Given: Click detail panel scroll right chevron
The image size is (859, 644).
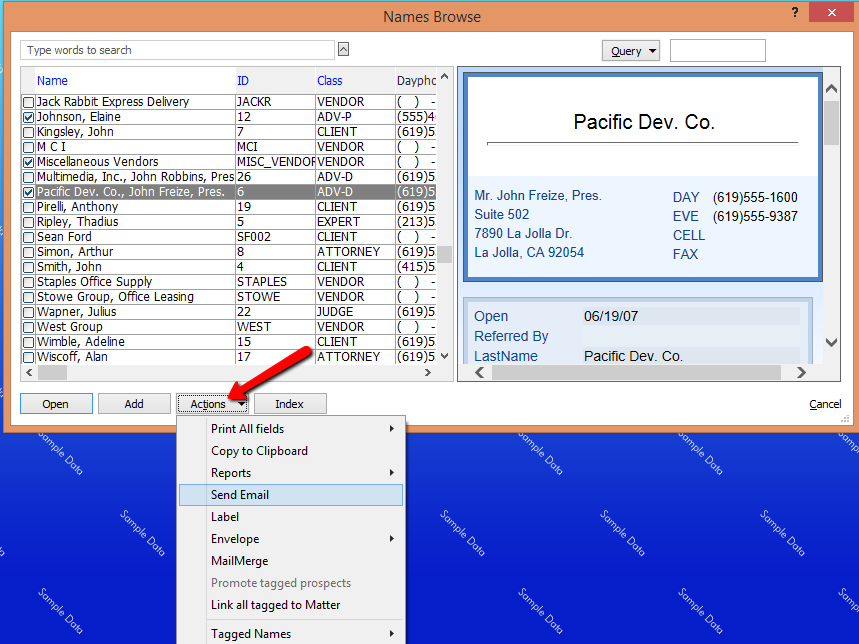Looking at the screenshot, I should click(x=801, y=372).
